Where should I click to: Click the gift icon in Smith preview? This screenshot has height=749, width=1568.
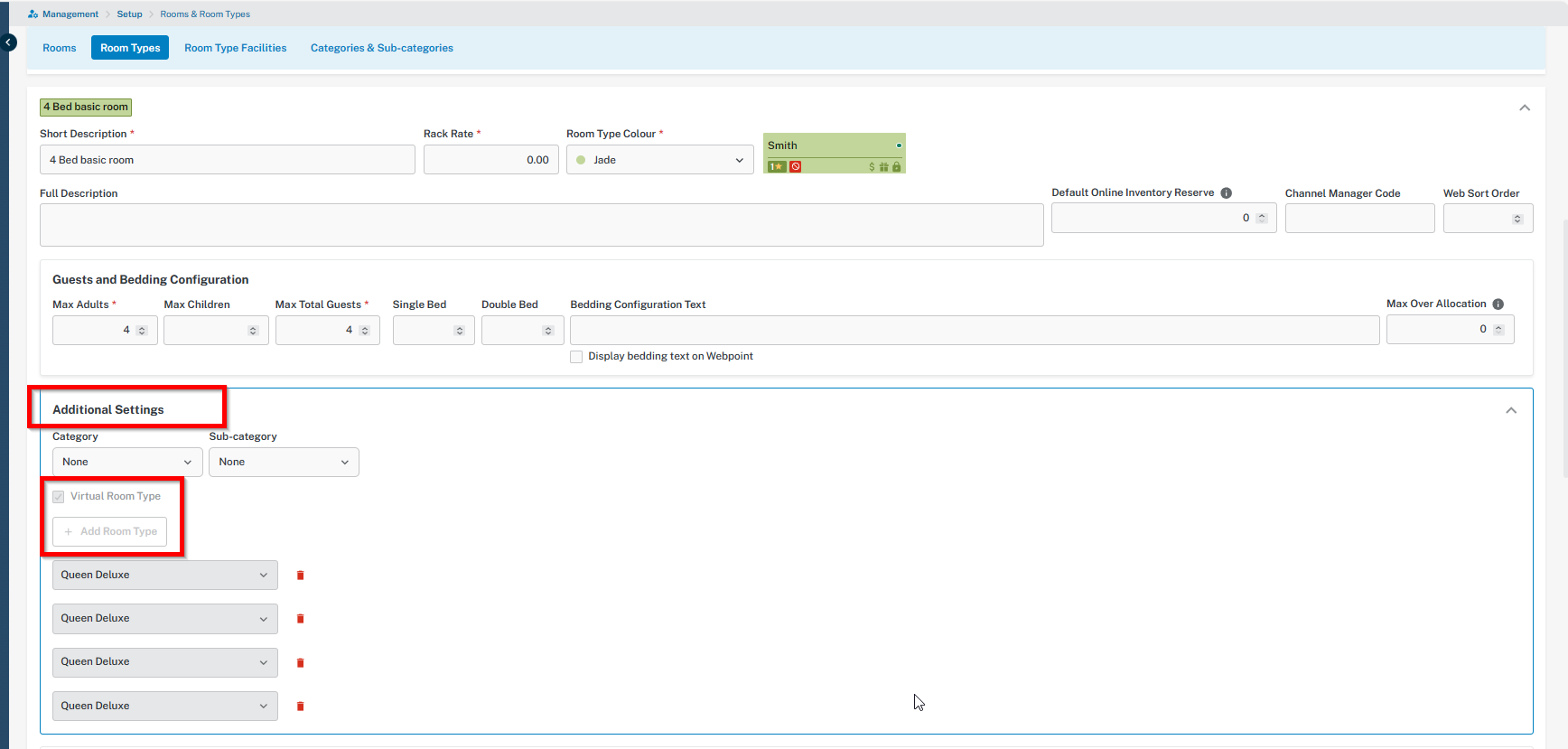click(884, 167)
